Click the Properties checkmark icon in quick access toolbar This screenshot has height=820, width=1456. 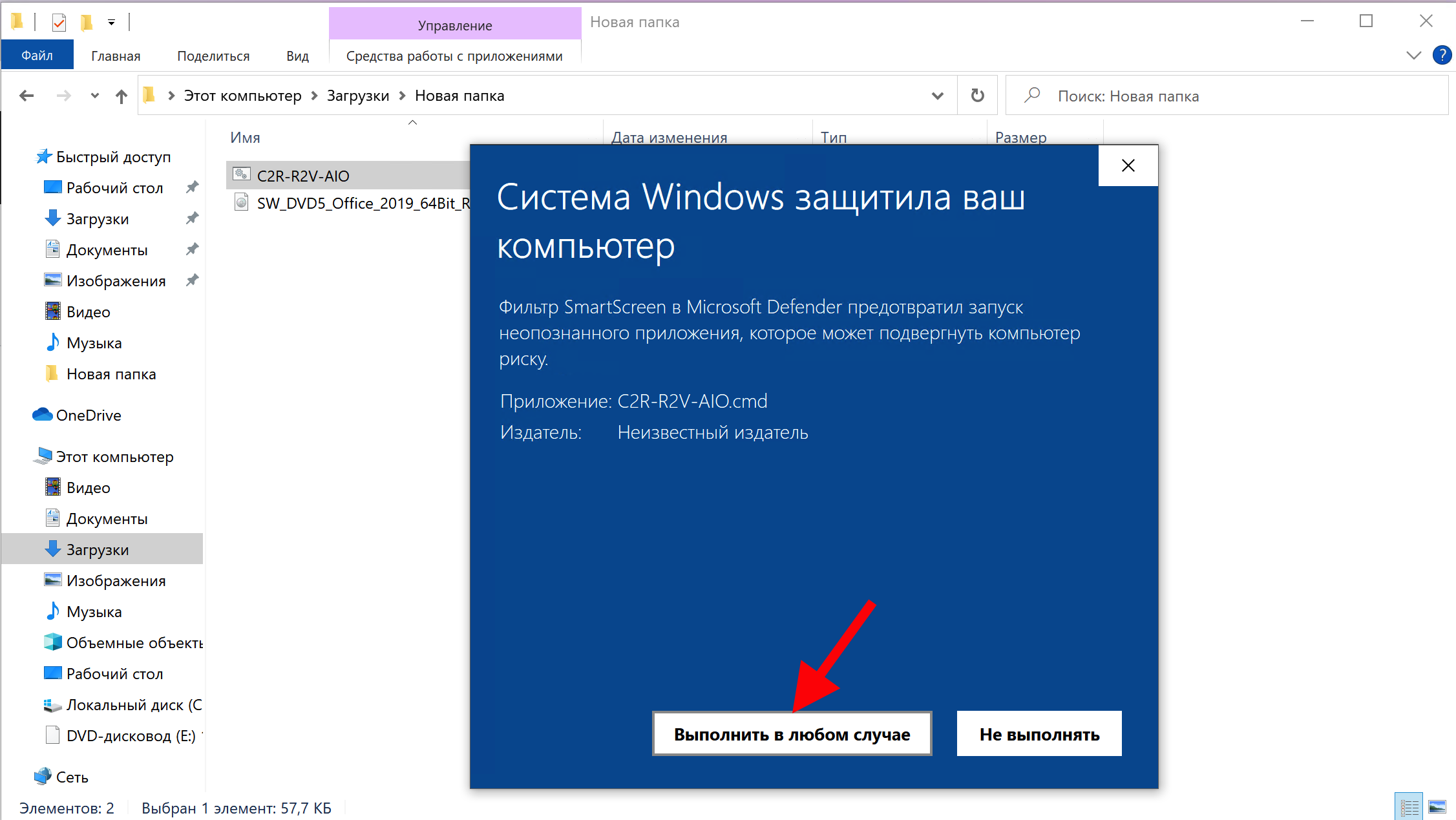59,23
